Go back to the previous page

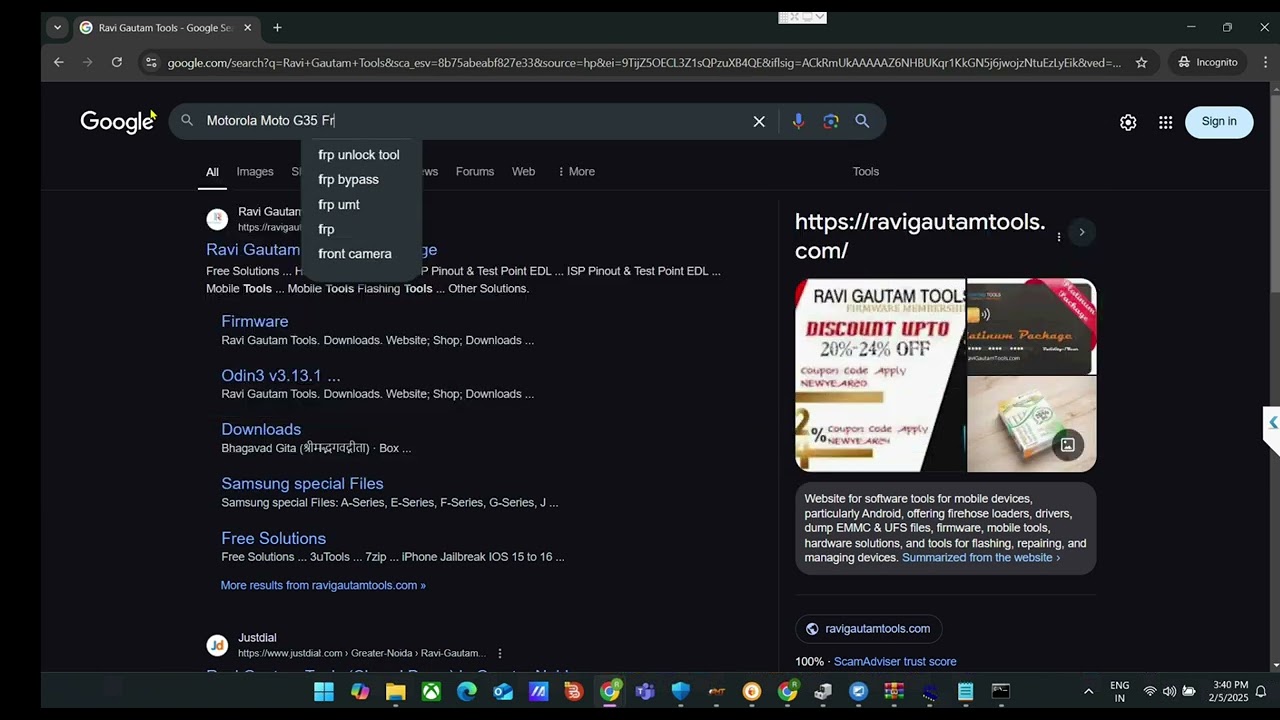(59, 62)
